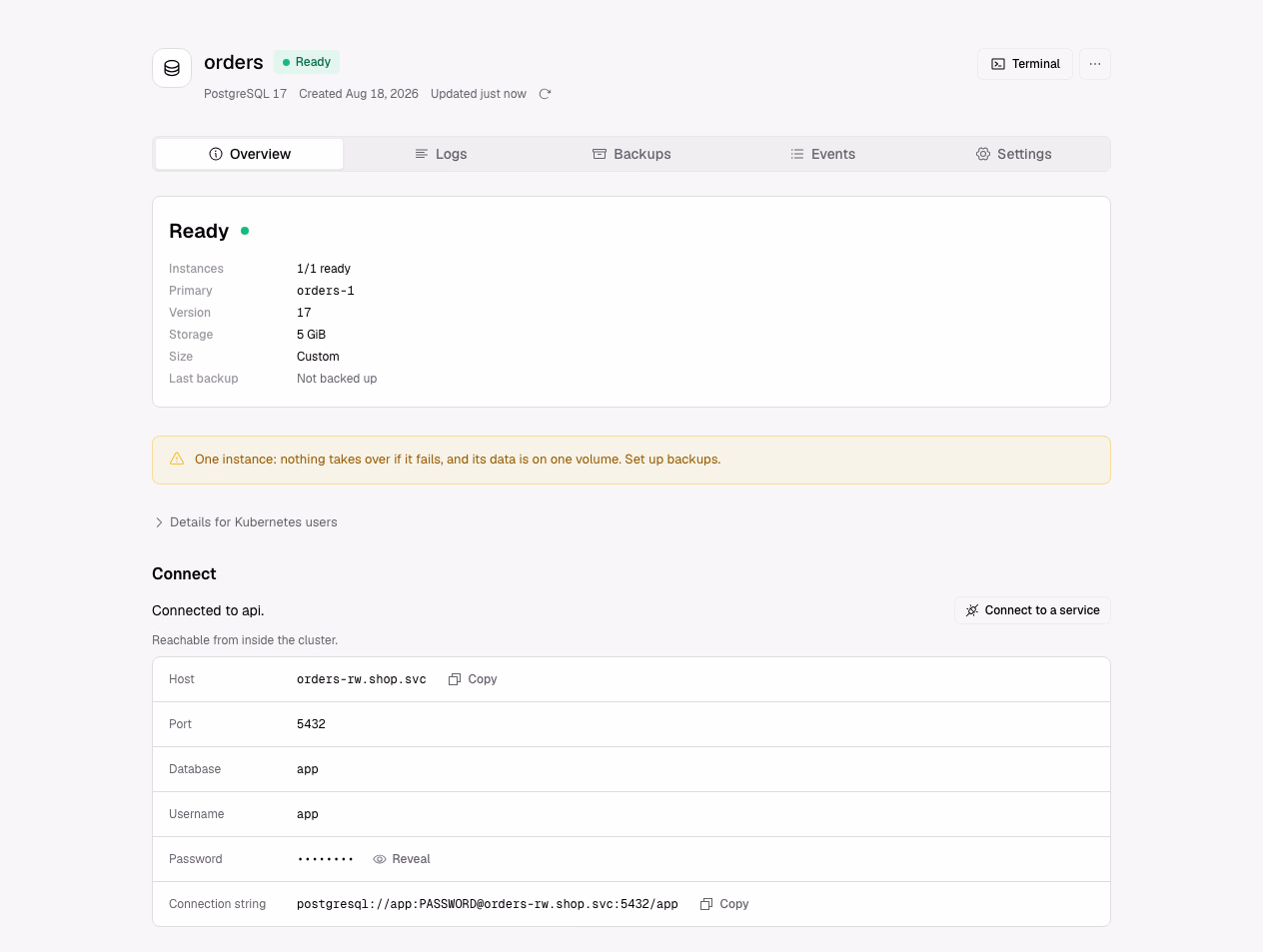The height and width of the screenshot is (952, 1263).
Task: Switch to the Overview tab
Action: tap(250, 154)
